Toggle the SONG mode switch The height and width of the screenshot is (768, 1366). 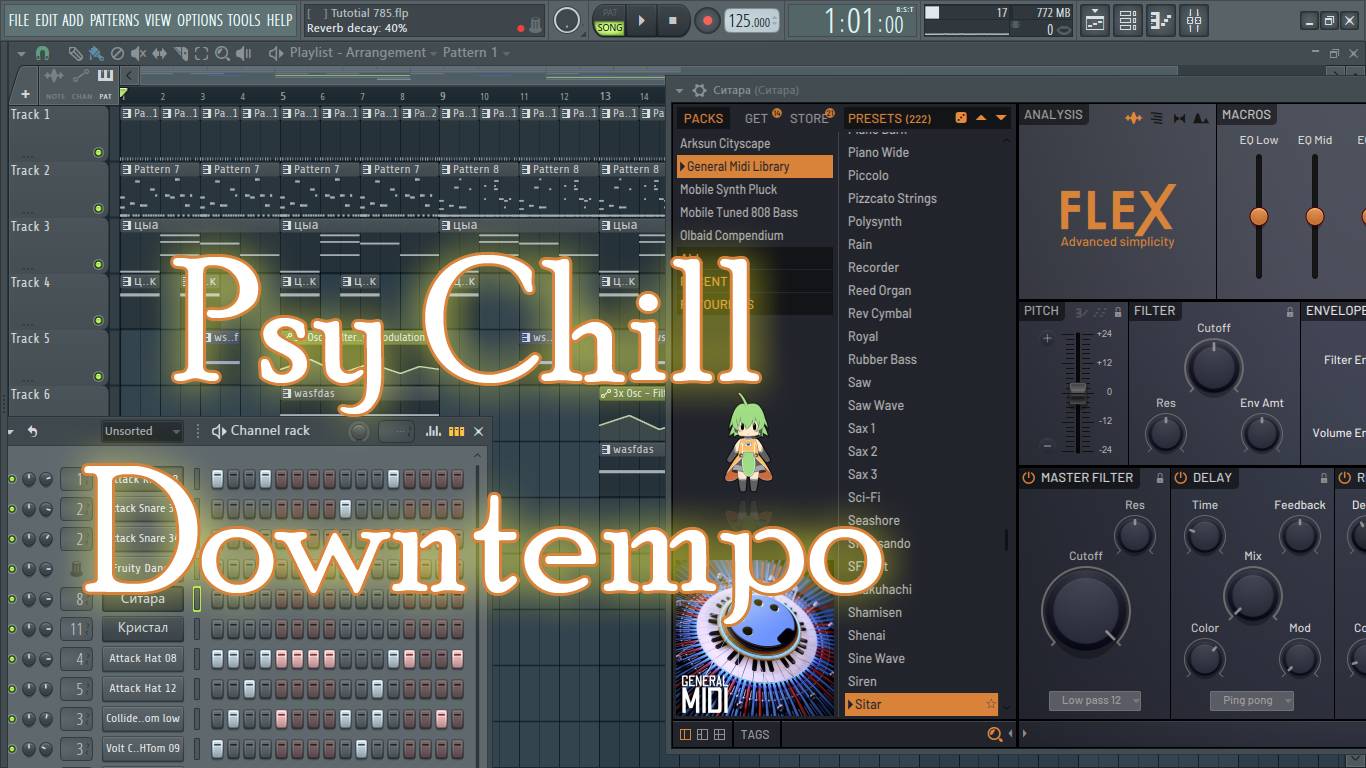pyautogui.click(x=609, y=28)
